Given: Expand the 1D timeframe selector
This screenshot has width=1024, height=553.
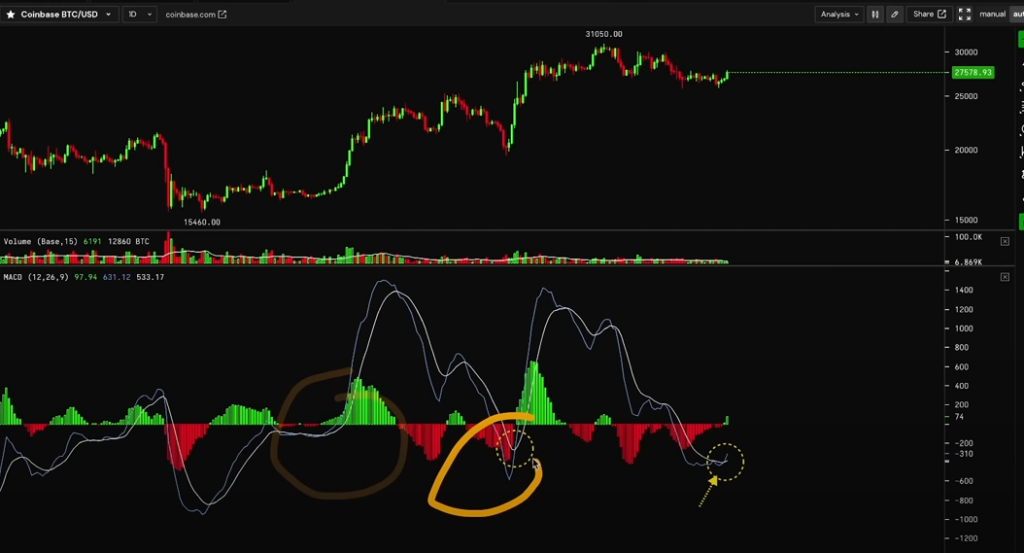Looking at the screenshot, I should click(139, 14).
